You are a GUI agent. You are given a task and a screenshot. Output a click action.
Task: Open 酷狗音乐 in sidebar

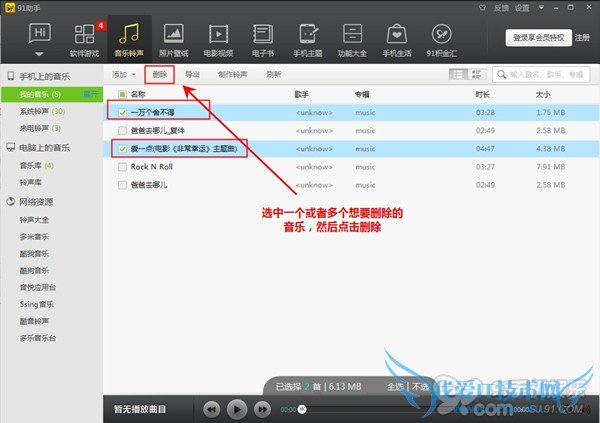pyautogui.click(x=34, y=271)
